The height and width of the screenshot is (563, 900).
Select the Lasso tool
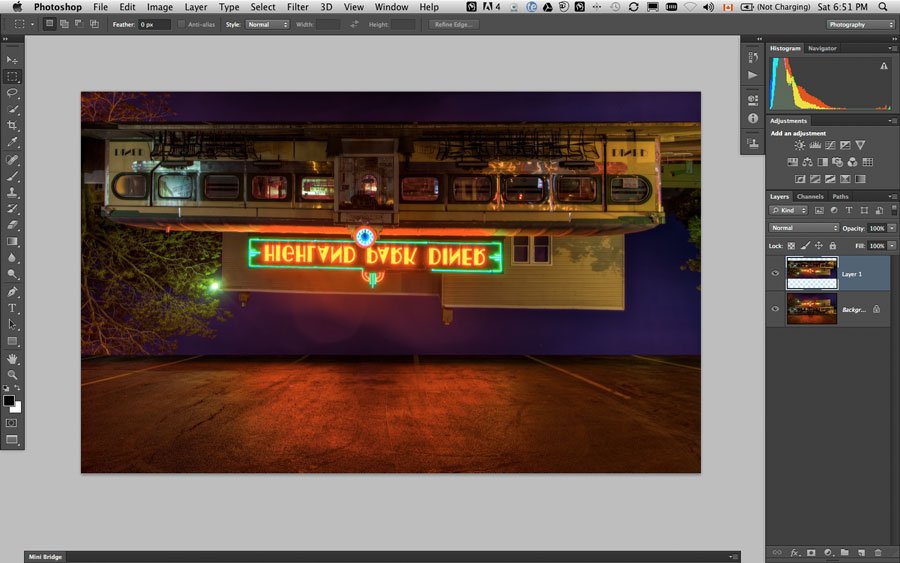tap(12, 92)
